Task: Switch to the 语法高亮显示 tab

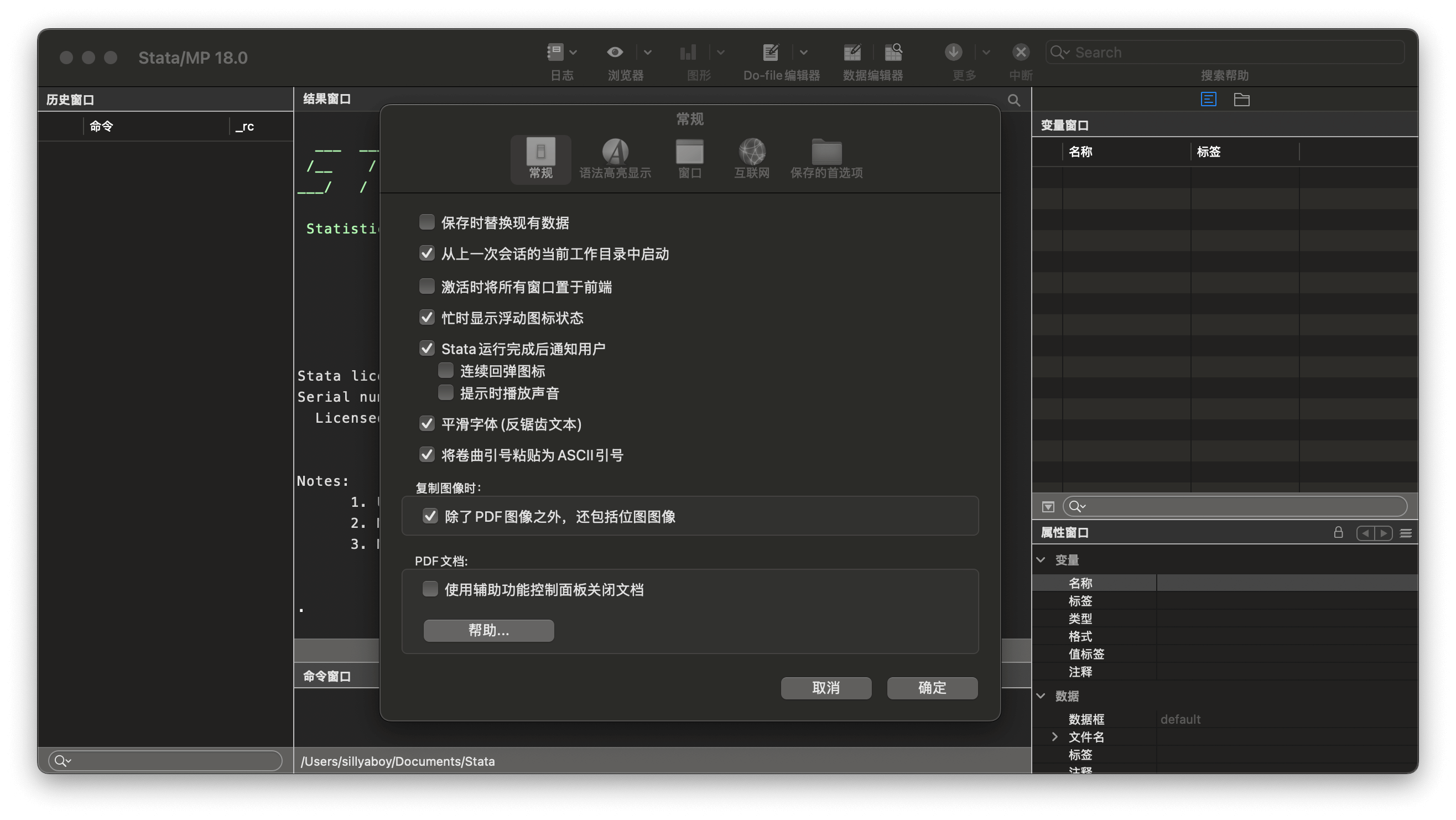Action: pos(616,158)
